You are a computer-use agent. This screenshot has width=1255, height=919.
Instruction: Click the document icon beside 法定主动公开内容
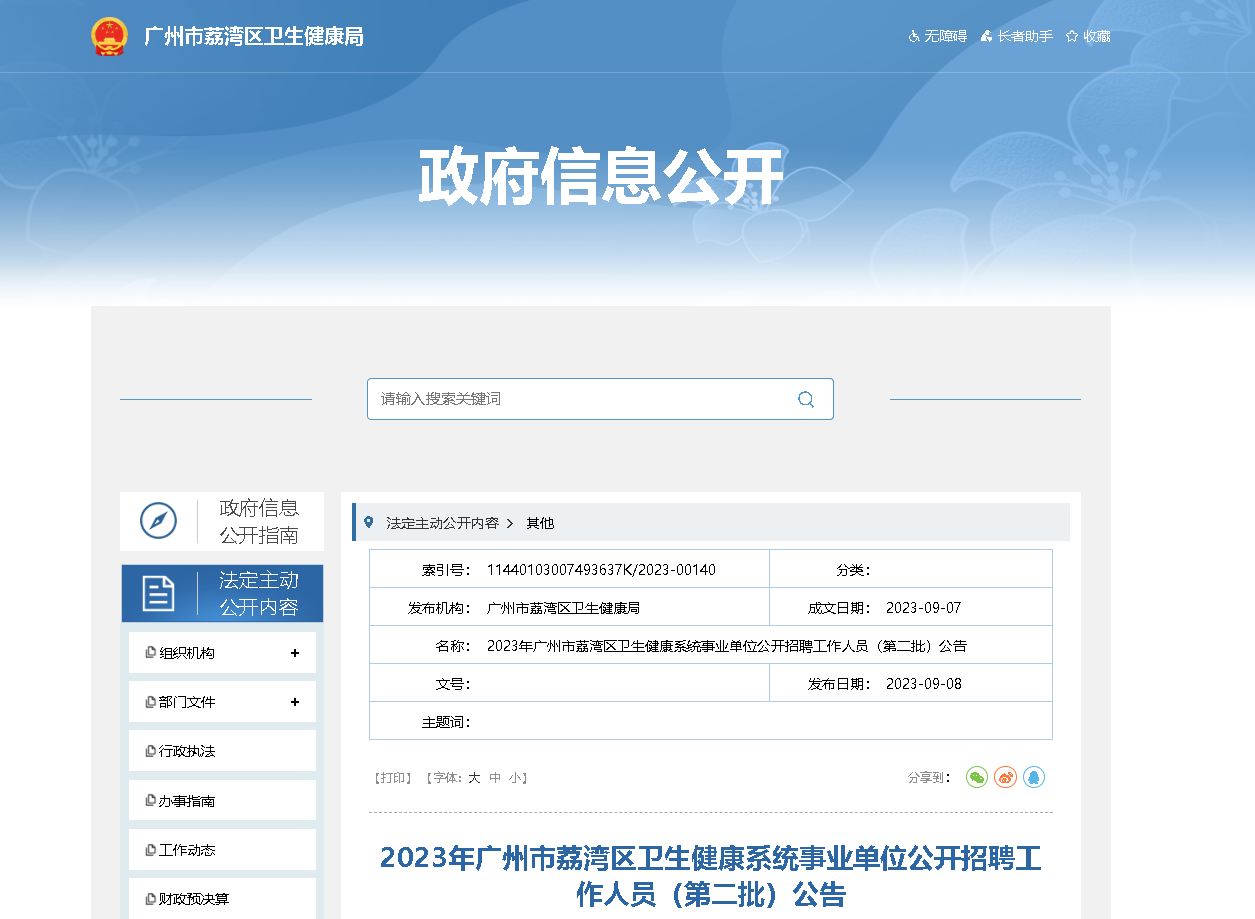158,593
